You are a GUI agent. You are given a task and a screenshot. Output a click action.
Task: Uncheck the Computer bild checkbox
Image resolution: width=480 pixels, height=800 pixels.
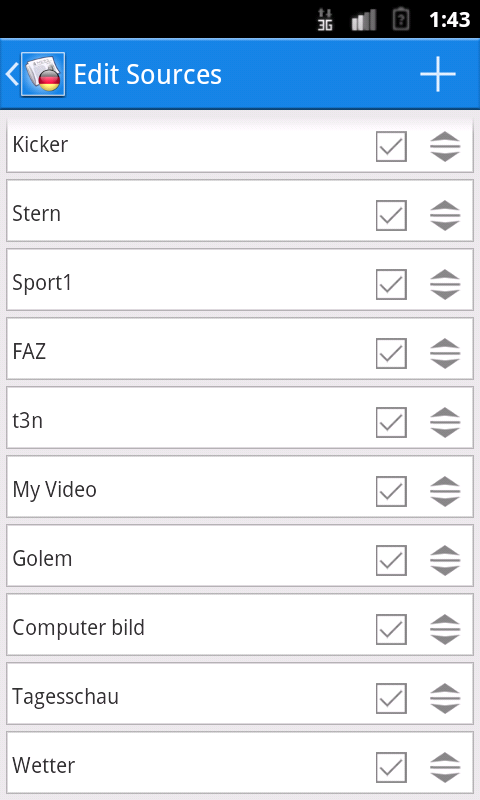(x=391, y=629)
